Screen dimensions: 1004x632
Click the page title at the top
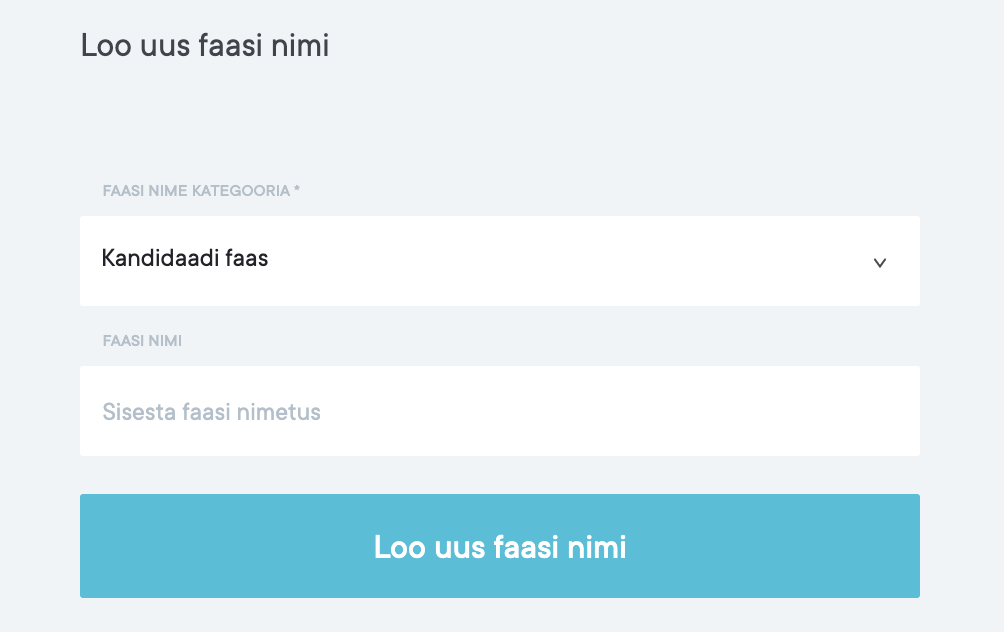click(205, 45)
